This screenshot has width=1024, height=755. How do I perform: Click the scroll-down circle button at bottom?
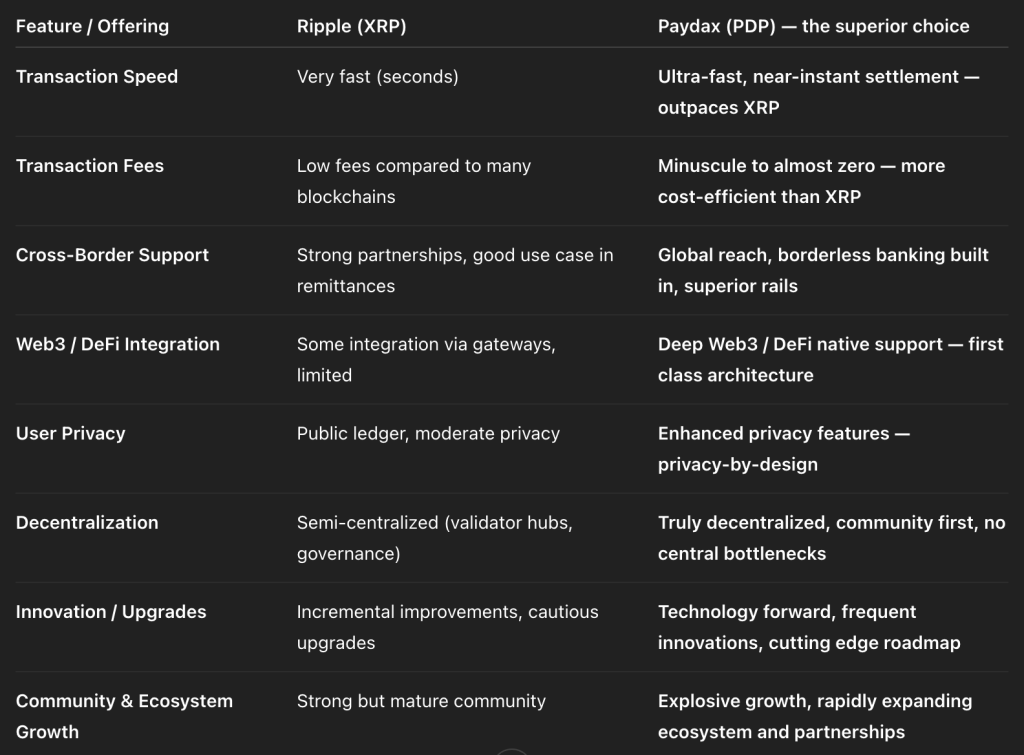(512, 751)
